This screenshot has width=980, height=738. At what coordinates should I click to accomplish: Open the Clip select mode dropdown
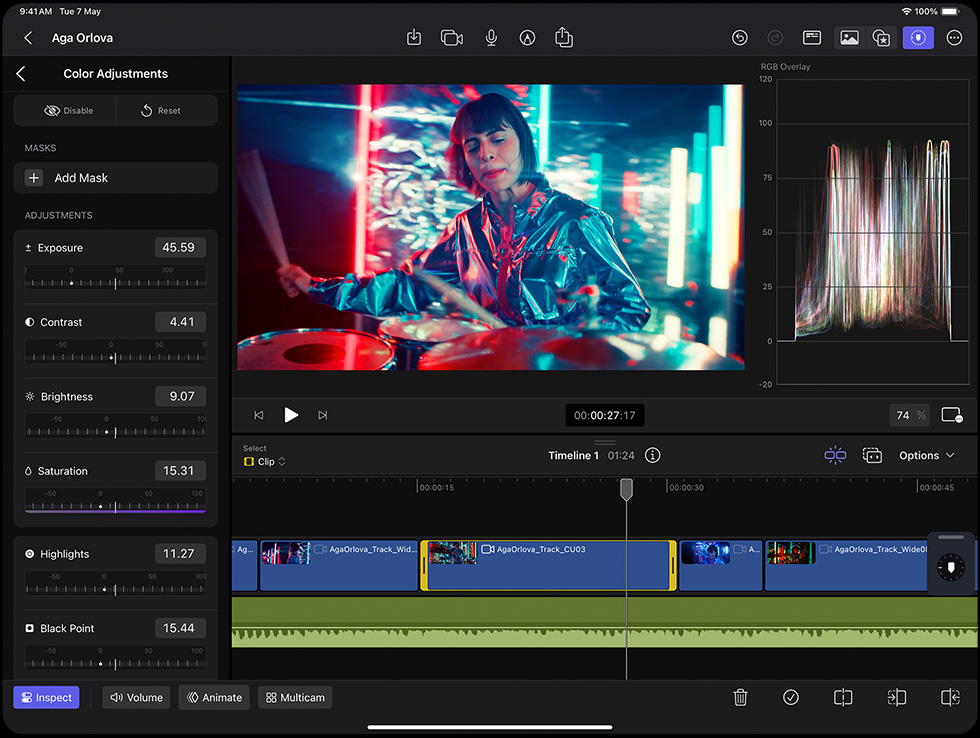point(265,462)
